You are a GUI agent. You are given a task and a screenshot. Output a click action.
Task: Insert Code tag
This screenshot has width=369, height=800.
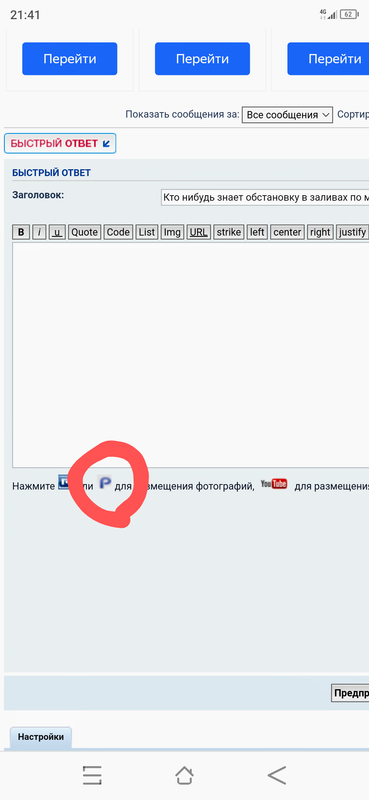tap(118, 232)
